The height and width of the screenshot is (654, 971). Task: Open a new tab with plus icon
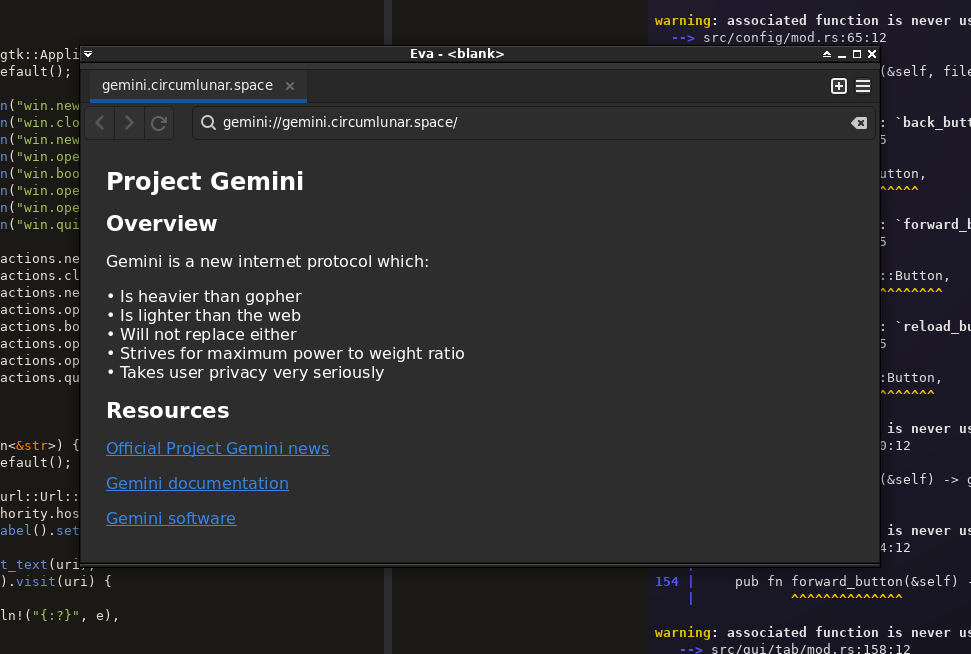838,86
